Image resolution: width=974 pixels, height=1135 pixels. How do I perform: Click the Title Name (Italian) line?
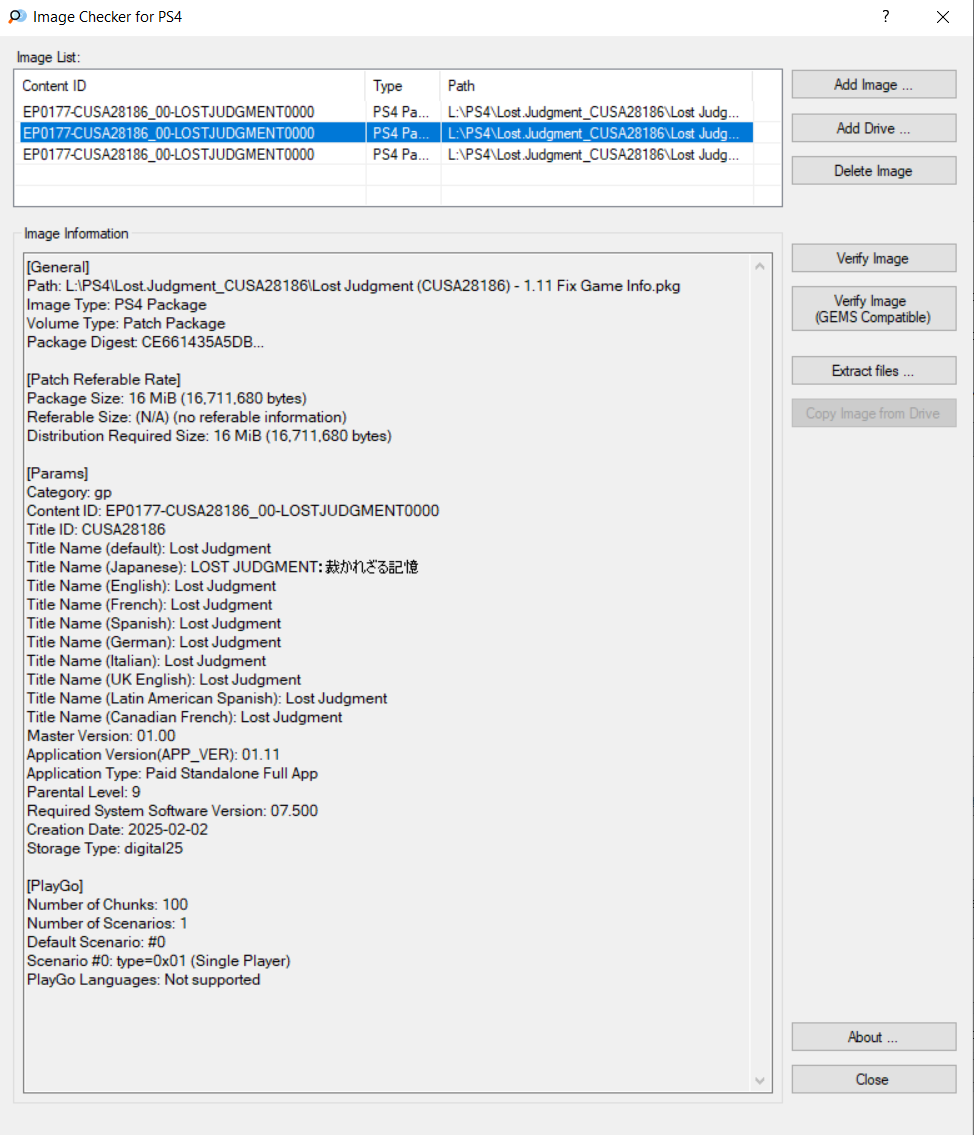[x=146, y=661]
